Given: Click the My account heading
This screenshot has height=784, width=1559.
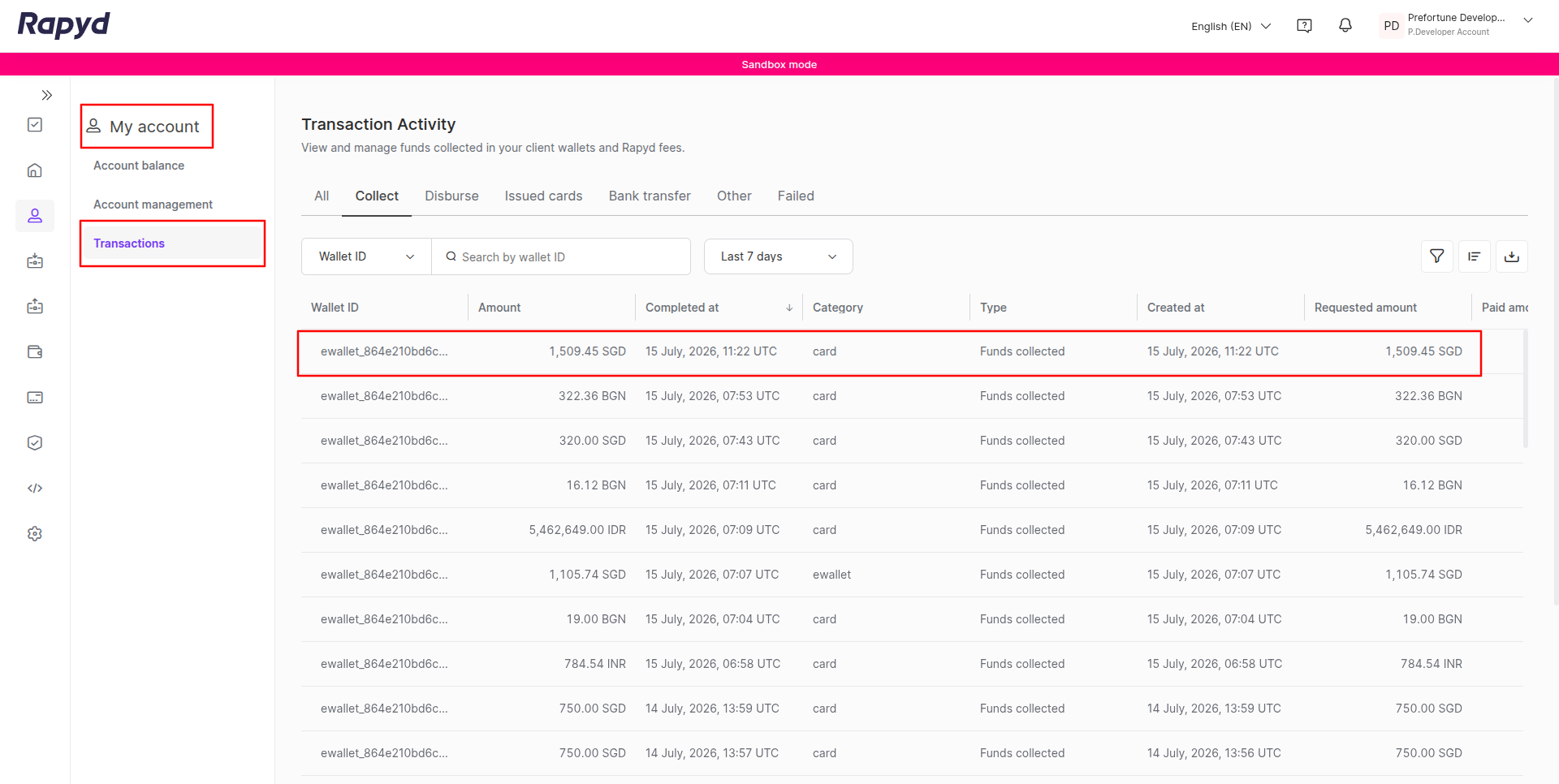Looking at the screenshot, I should coord(154,127).
